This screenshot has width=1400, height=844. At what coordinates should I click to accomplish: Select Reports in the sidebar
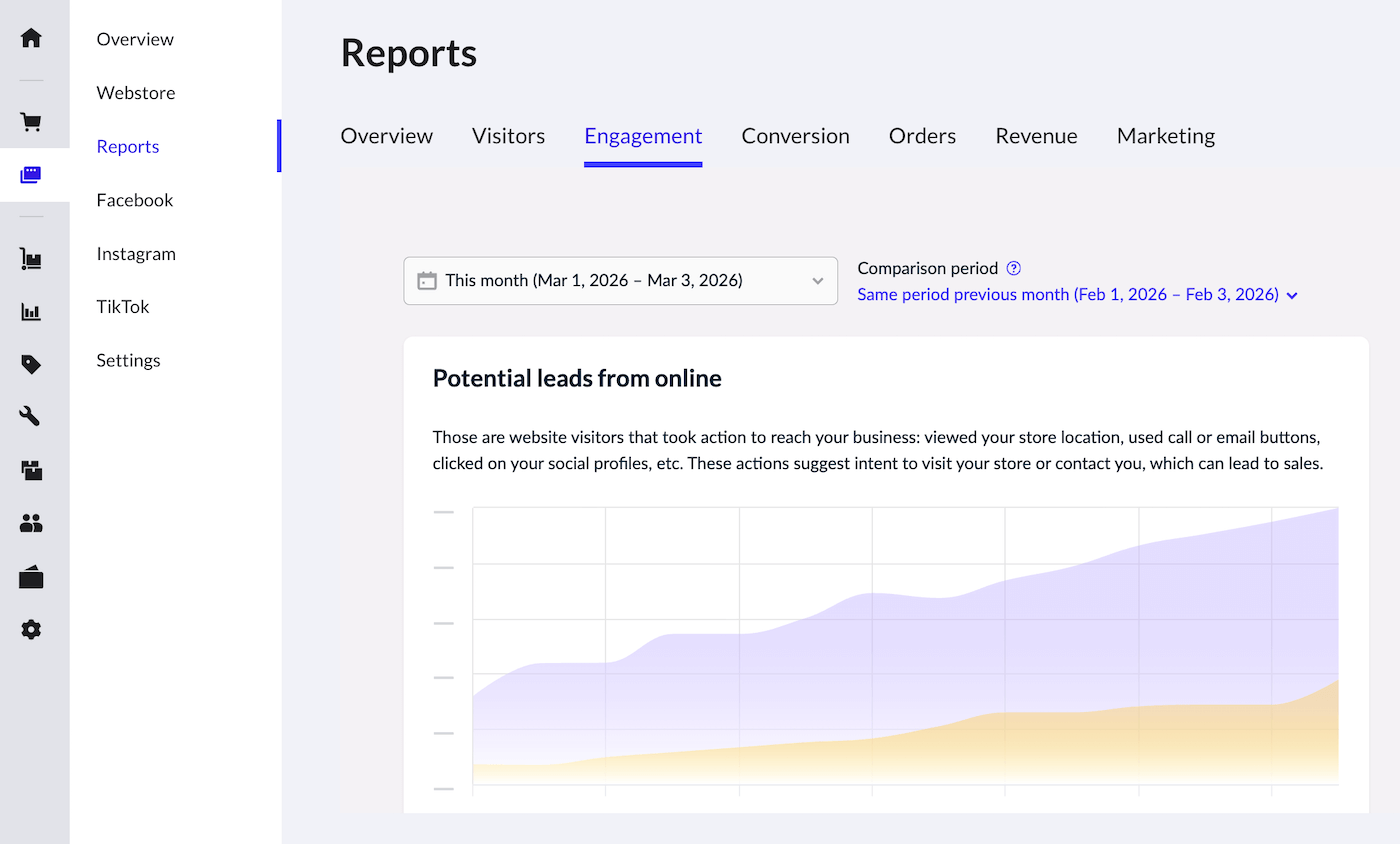pyautogui.click(x=128, y=146)
